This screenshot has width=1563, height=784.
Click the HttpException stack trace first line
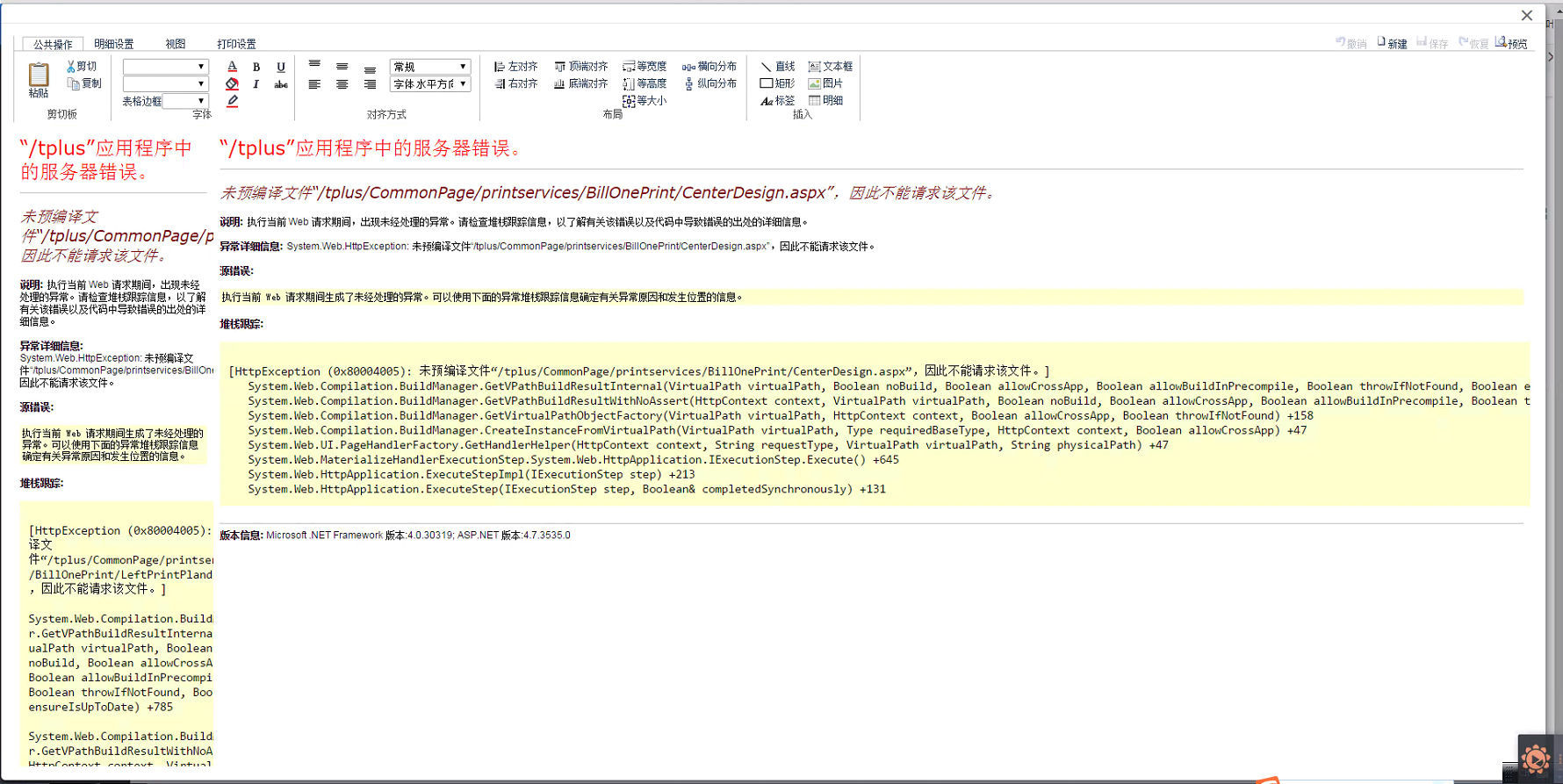click(x=639, y=371)
